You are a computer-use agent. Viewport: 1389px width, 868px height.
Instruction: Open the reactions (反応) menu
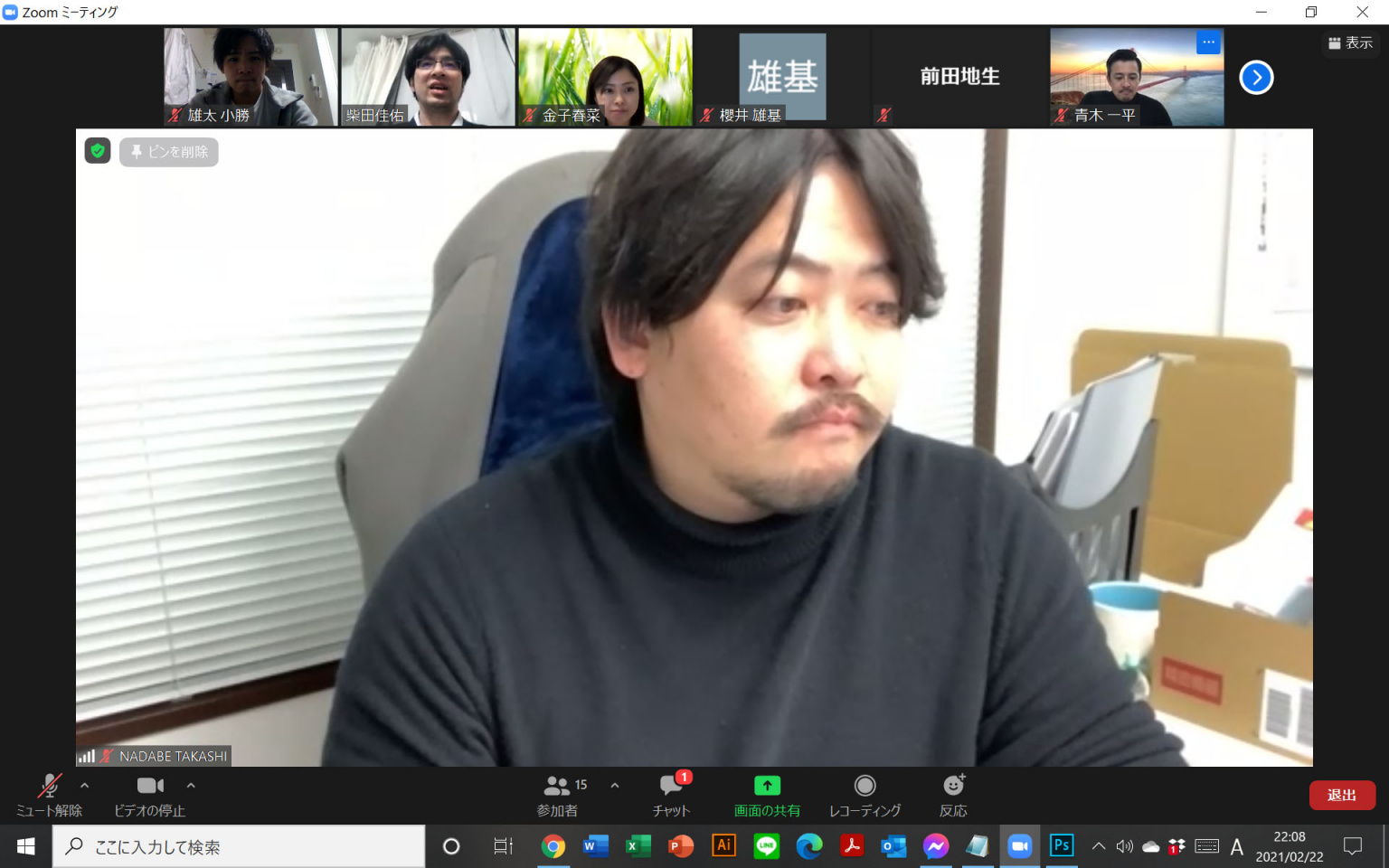pos(953,786)
